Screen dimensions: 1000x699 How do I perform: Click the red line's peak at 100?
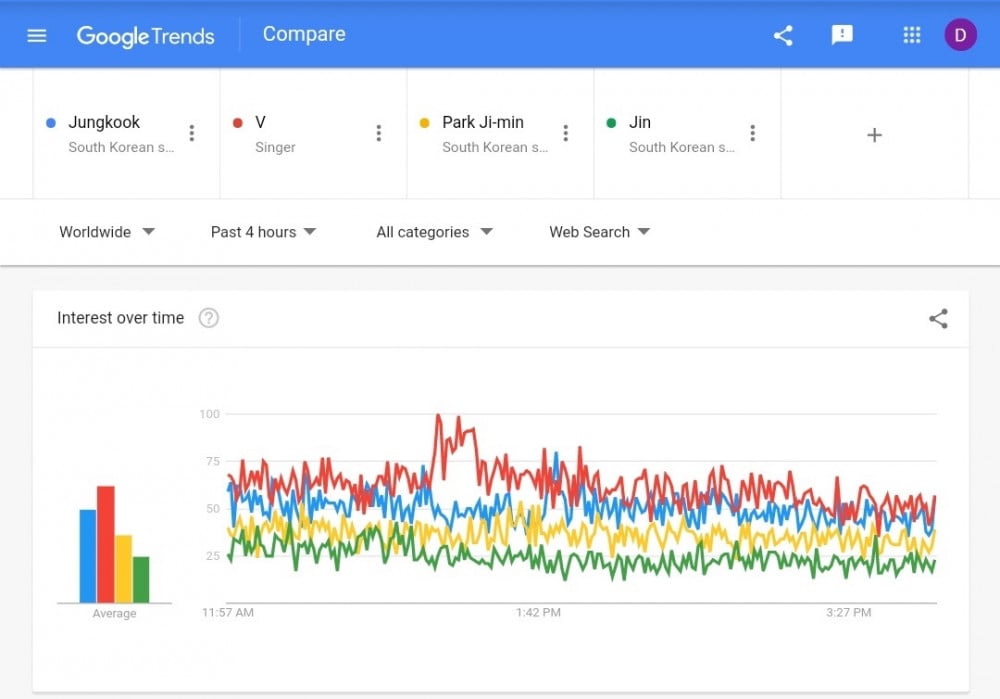438,416
